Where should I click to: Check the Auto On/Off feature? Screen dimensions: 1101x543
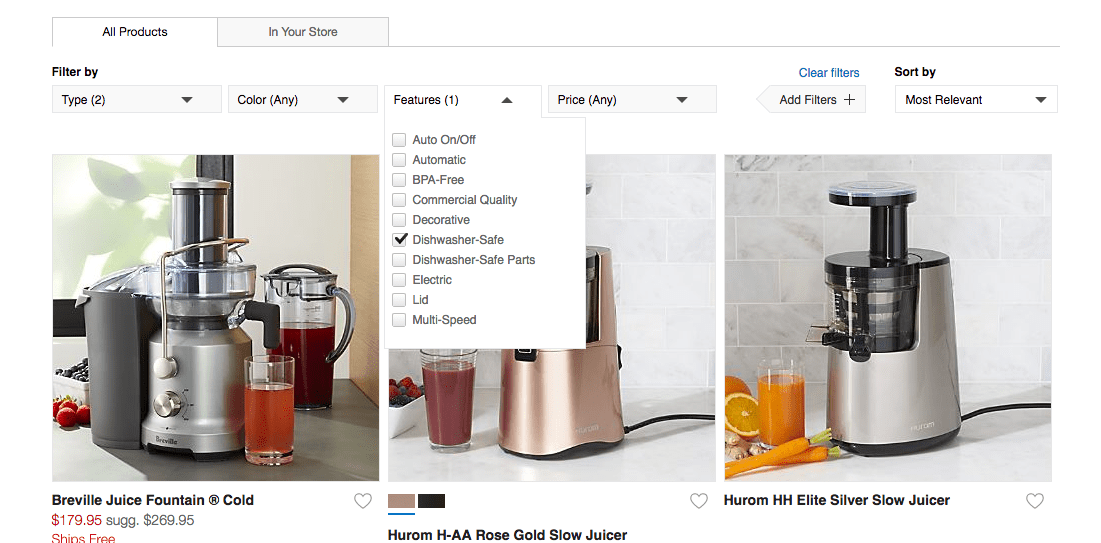click(x=399, y=140)
